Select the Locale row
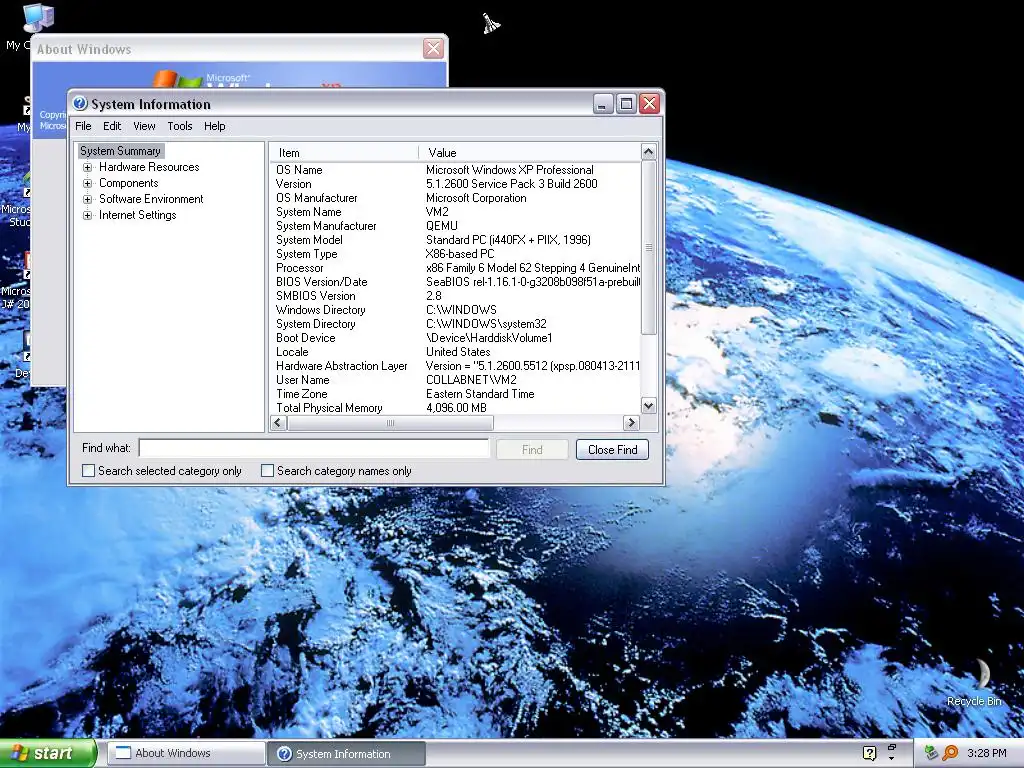The height and width of the screenshot is (768, 1024). [455, 352]
